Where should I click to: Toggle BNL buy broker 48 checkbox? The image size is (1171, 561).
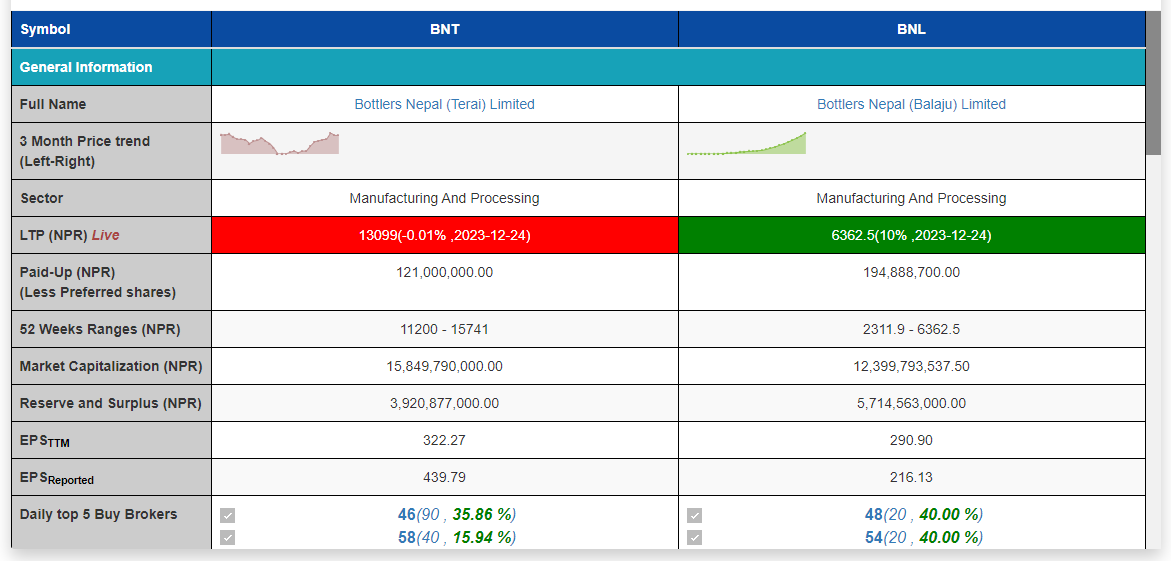[695, 515]
